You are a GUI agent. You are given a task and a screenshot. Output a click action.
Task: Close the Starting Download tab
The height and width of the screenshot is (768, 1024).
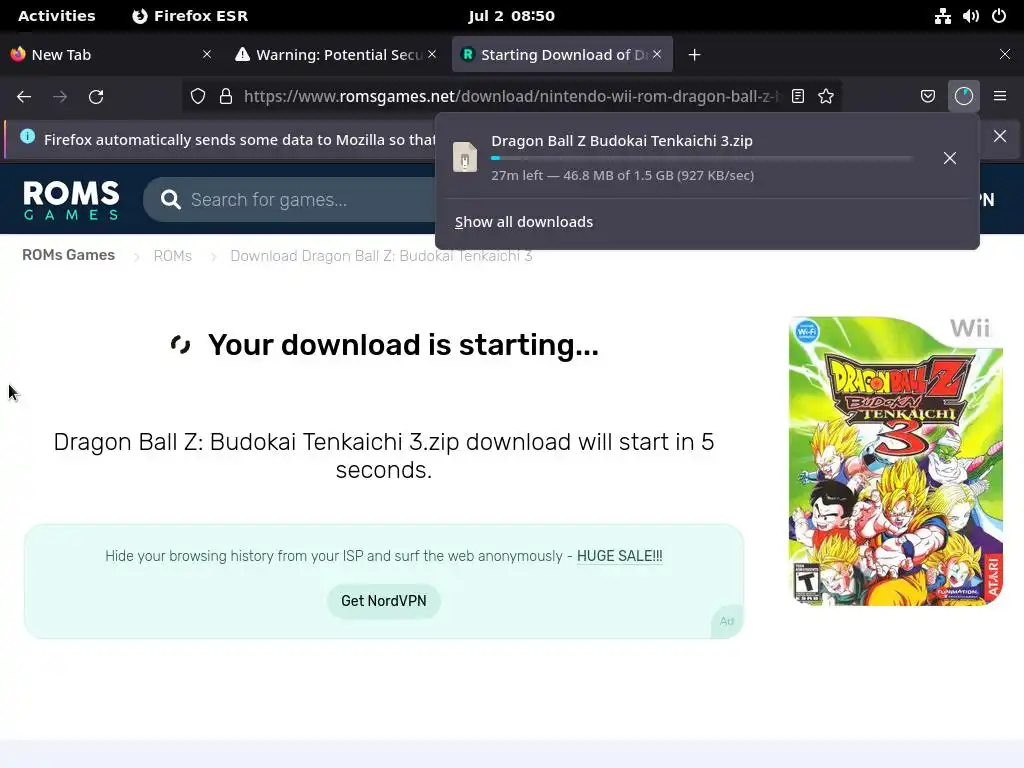[x=657, y=54]
